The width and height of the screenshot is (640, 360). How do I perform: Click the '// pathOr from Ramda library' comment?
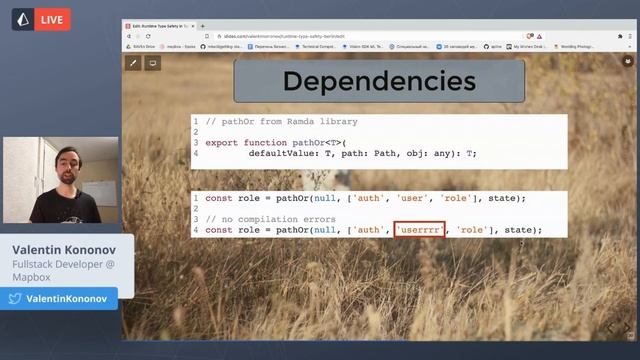tap(282, 122)
